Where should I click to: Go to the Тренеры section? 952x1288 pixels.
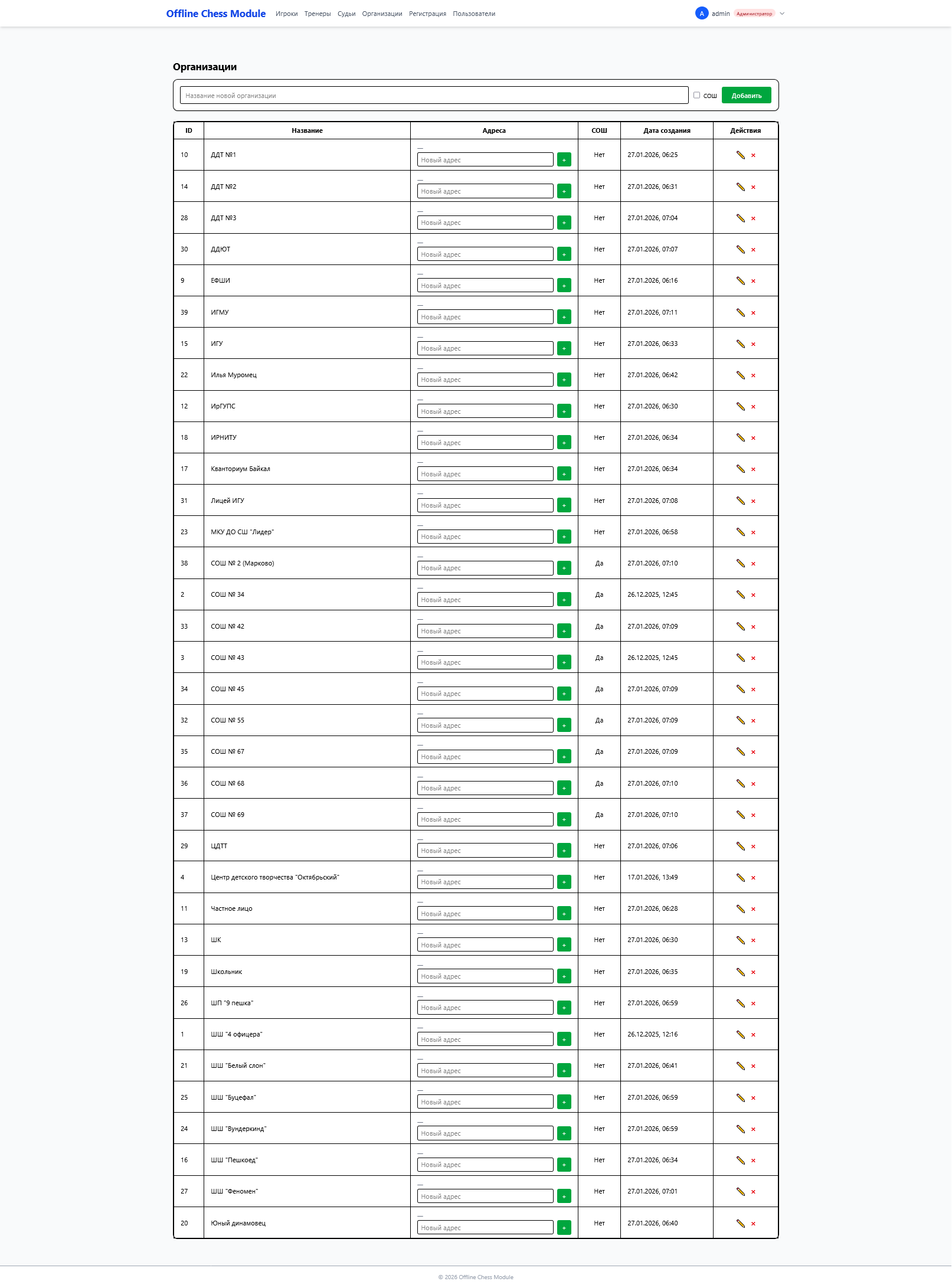tap(318, 14)
